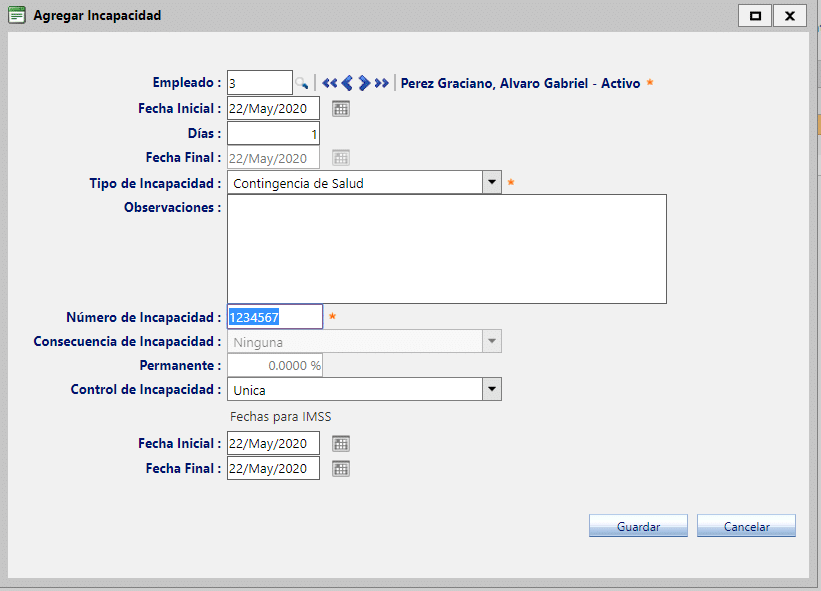The height and width of the screenshot is (591, 821).
Task: Open calendar for top Fecha Inicial
Action: 341,109
